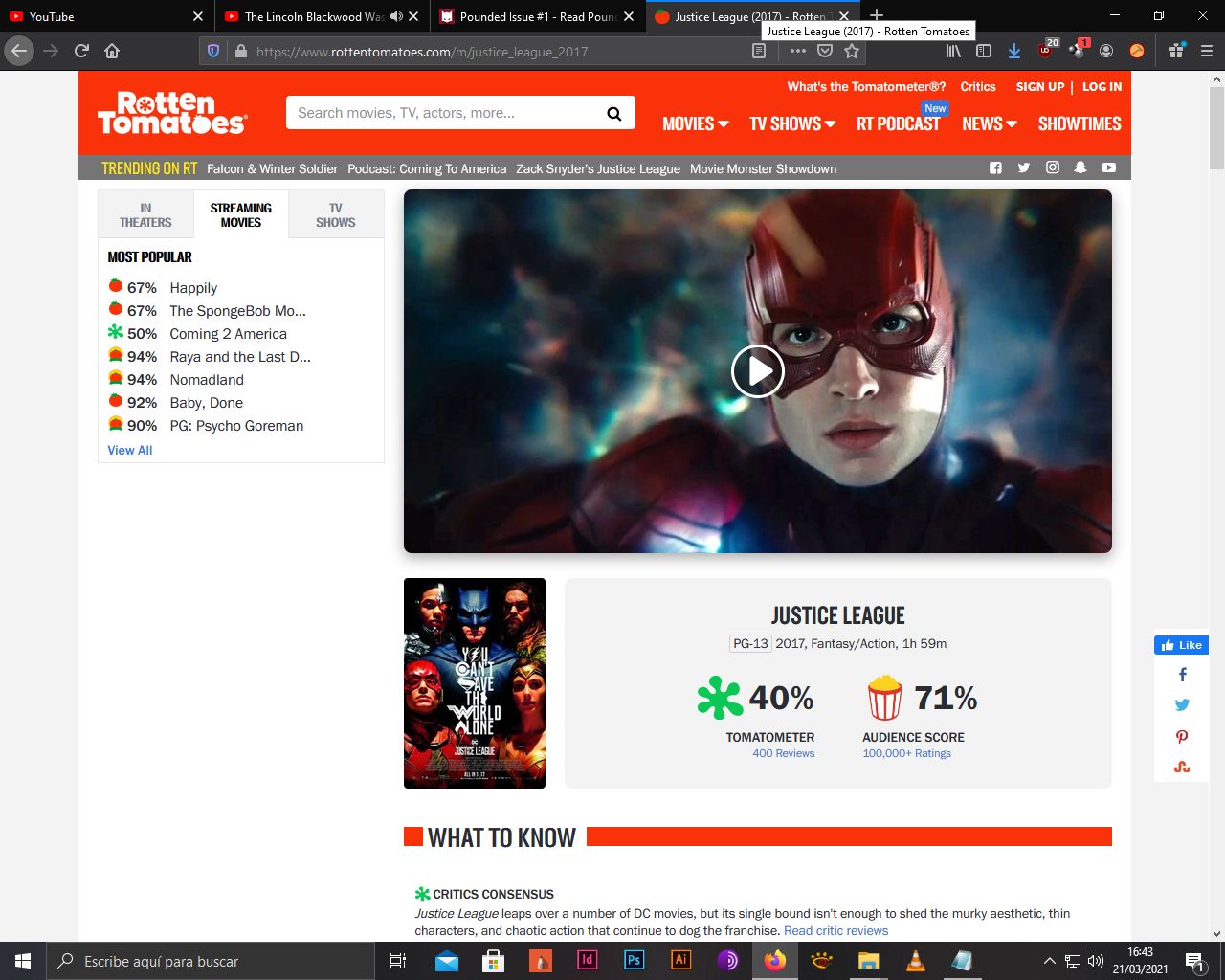The width and height of the screenshot is (1225, 980).
Task: Click View All in Most Popular
Action: point(130,450)
